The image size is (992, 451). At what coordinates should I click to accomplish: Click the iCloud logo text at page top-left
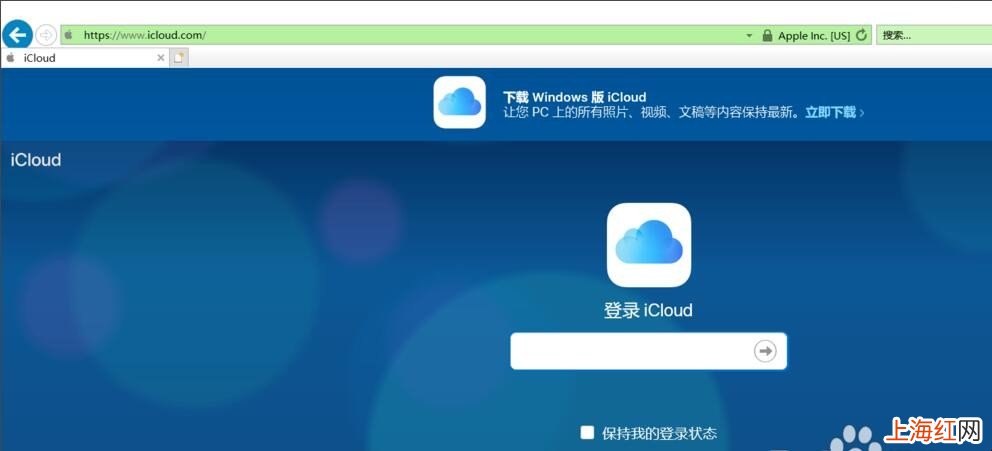[35, 160]
